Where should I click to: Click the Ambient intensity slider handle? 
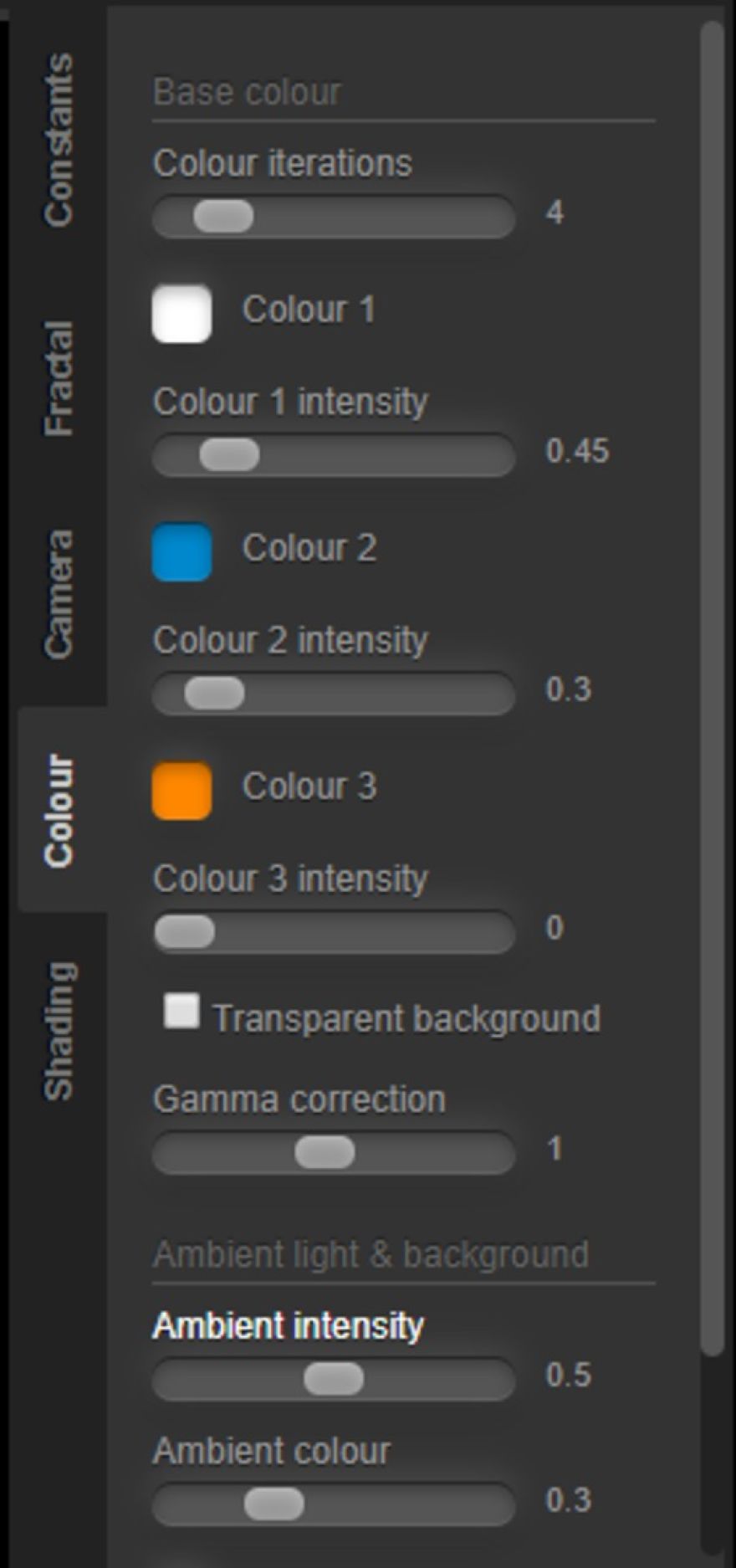point(334,1379)
